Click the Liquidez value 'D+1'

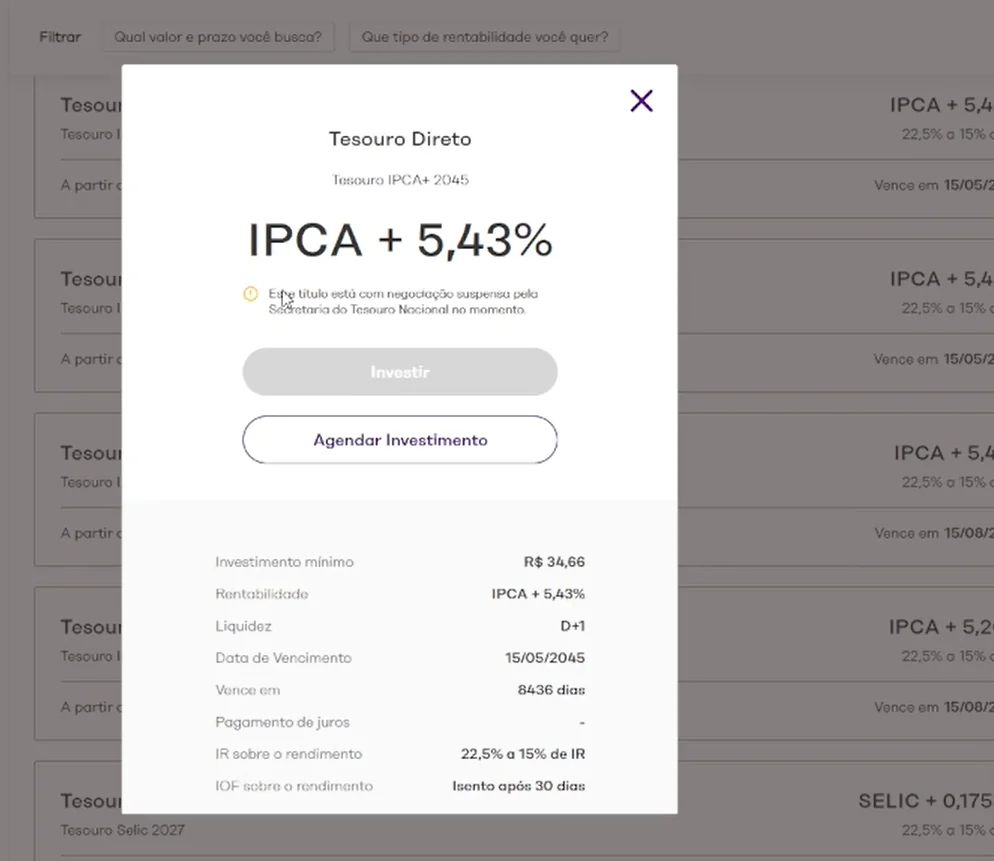(572, 626)
